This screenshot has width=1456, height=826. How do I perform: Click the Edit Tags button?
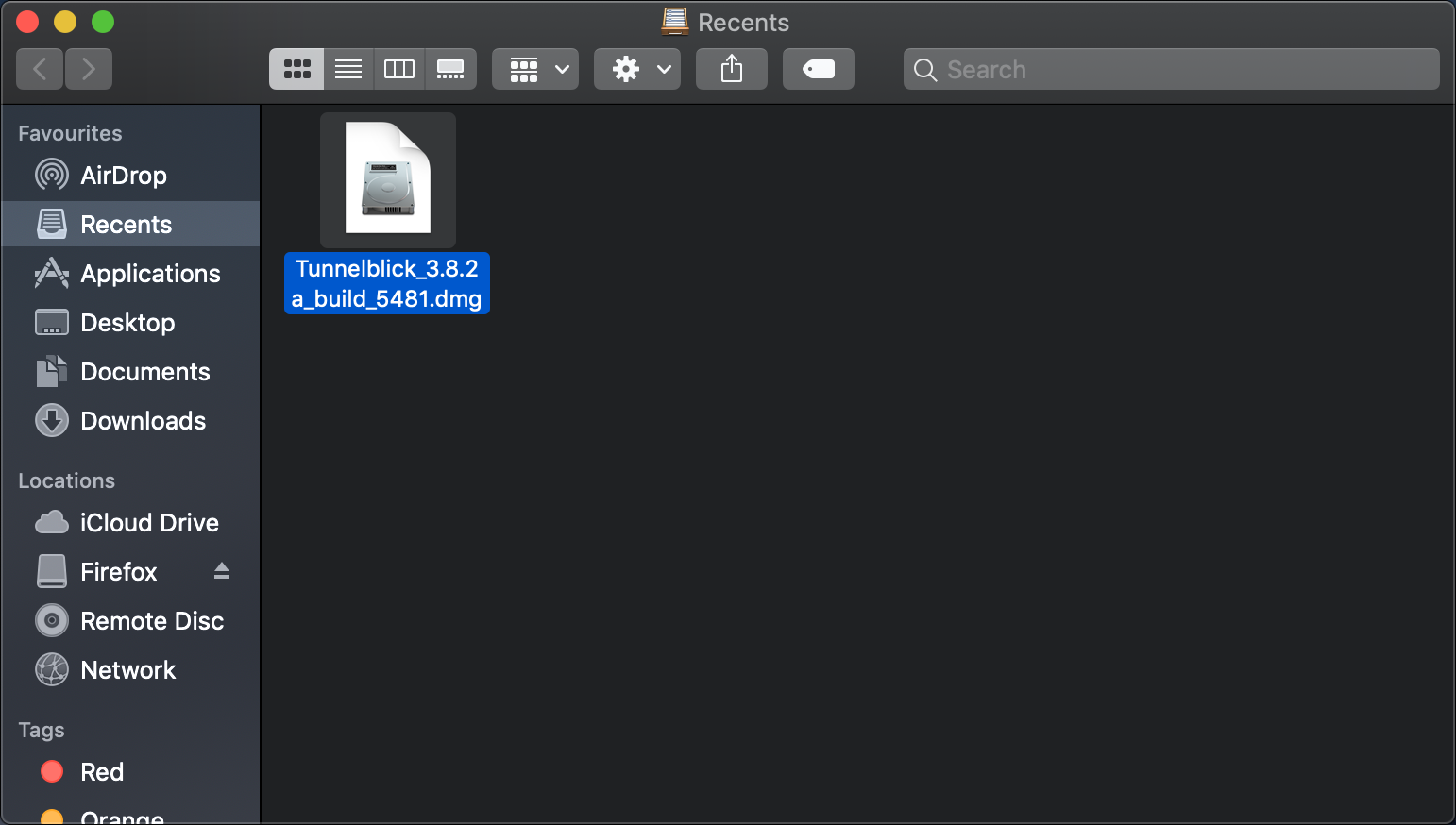point(819,69)
